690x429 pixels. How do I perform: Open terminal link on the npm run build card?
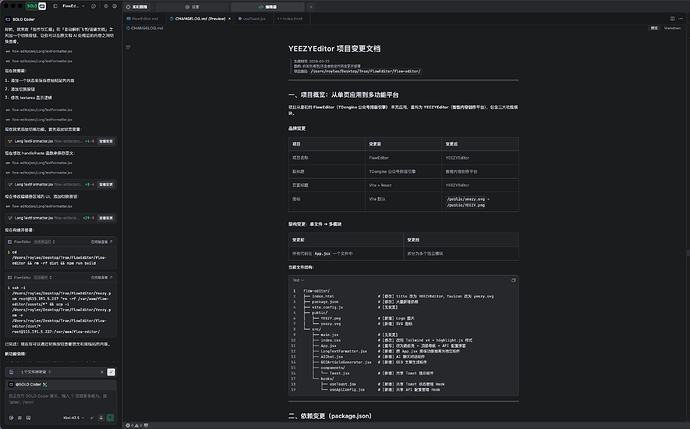(102, 242)
